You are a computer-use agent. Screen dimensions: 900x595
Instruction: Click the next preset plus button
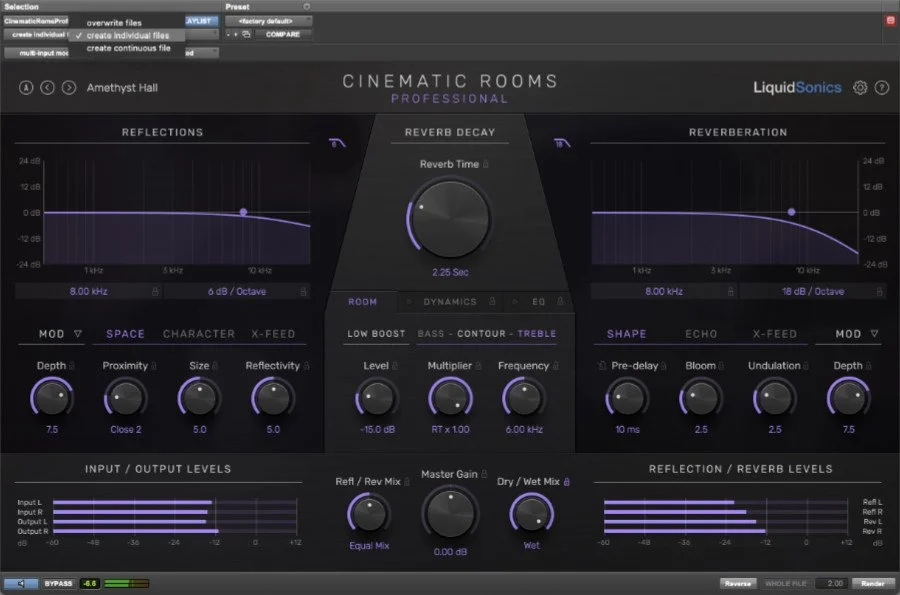(236, 34)
